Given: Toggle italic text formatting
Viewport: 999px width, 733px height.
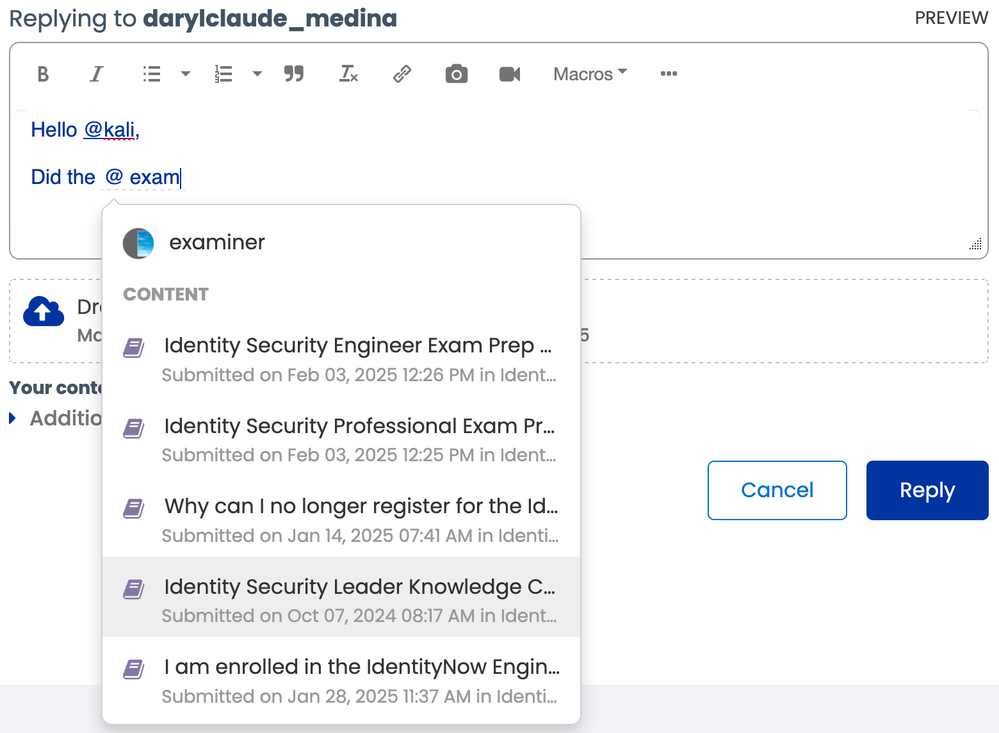Looking at the screenshot, I should (97, 74).
